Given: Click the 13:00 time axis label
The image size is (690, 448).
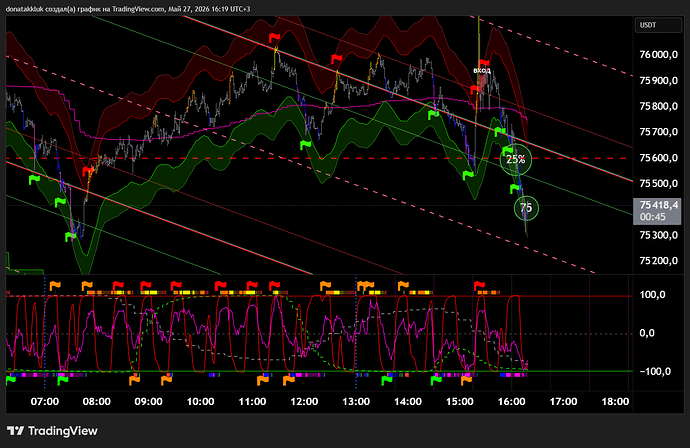Looking at the screenshot, I should pyautogui.click(x=356, y=401).
